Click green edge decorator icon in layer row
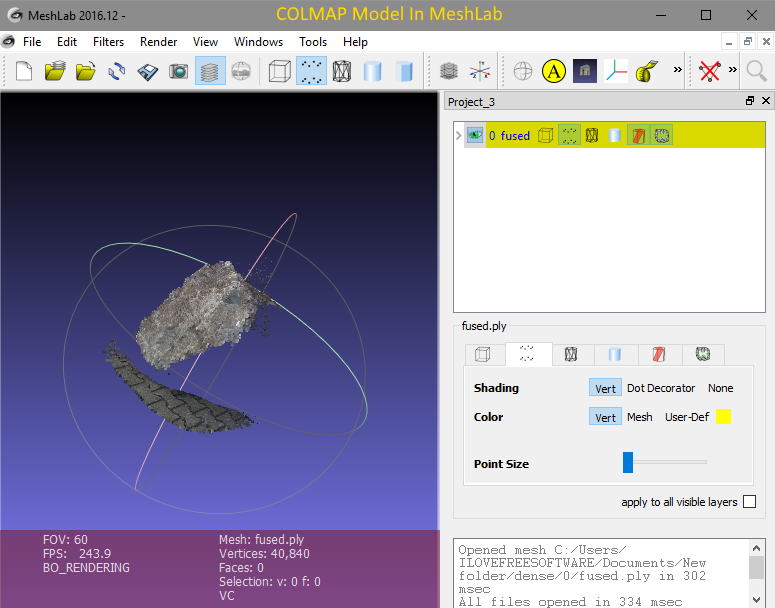775x608 pixels. point(662,135)
